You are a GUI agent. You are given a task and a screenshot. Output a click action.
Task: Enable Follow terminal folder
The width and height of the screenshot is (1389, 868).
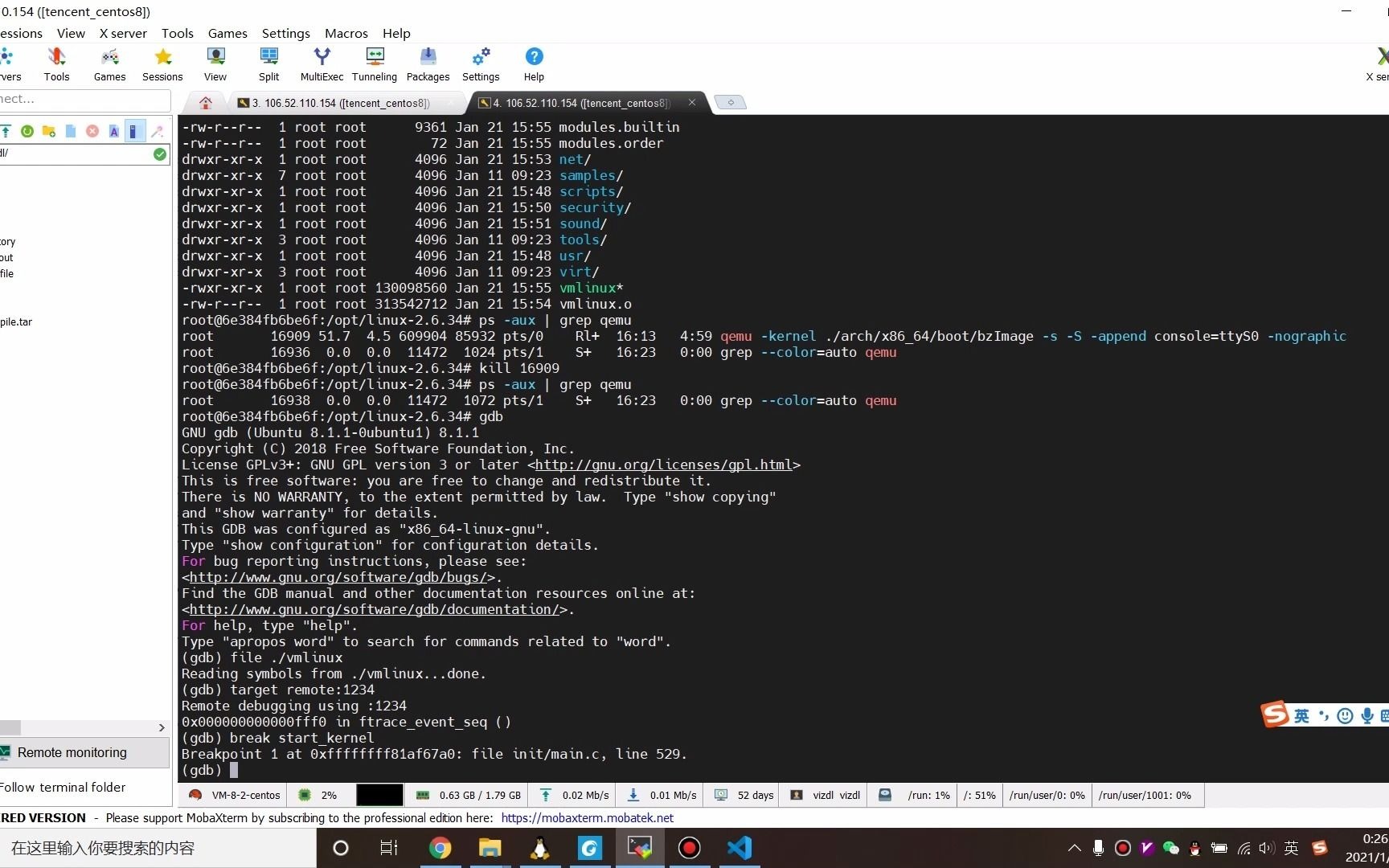[x=63, y=787]
